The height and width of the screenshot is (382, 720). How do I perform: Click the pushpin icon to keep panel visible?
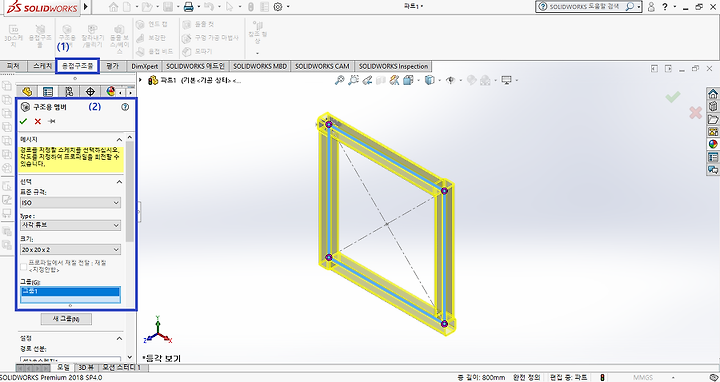[x=51, y=121]
